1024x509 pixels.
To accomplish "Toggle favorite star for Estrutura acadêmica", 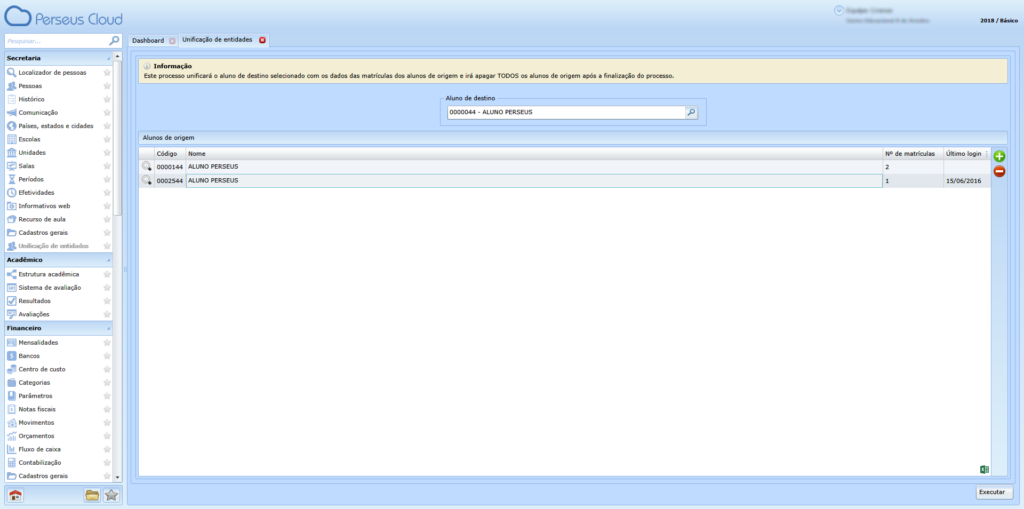I will tap(107, 274).
